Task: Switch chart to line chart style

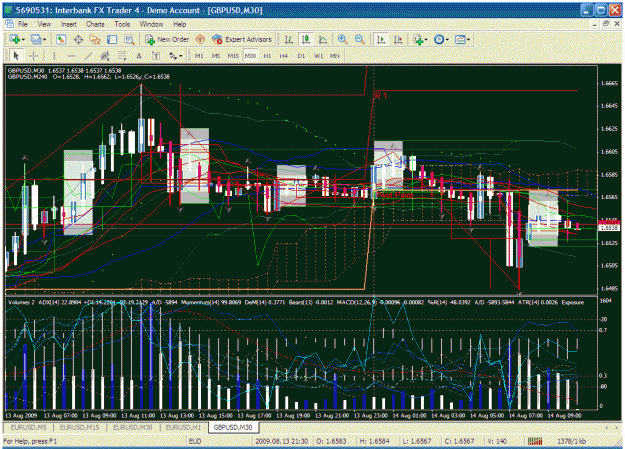Action: click(x=323, y=39)
